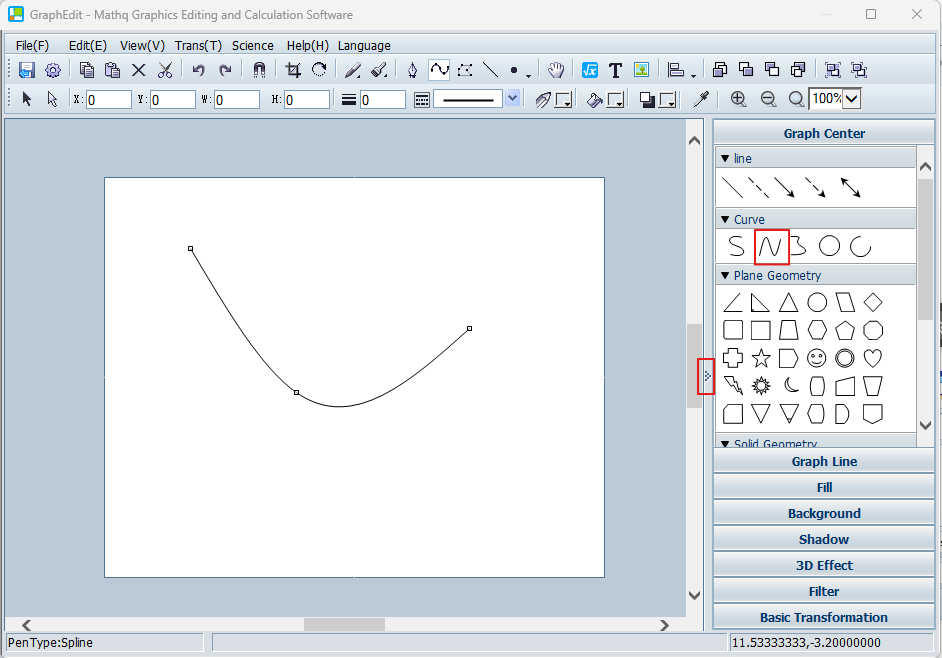Image resolution: width=942 pixels, height=658 pixels.
Task: Click the Undo arrow icon
Action: coord(198,70)
